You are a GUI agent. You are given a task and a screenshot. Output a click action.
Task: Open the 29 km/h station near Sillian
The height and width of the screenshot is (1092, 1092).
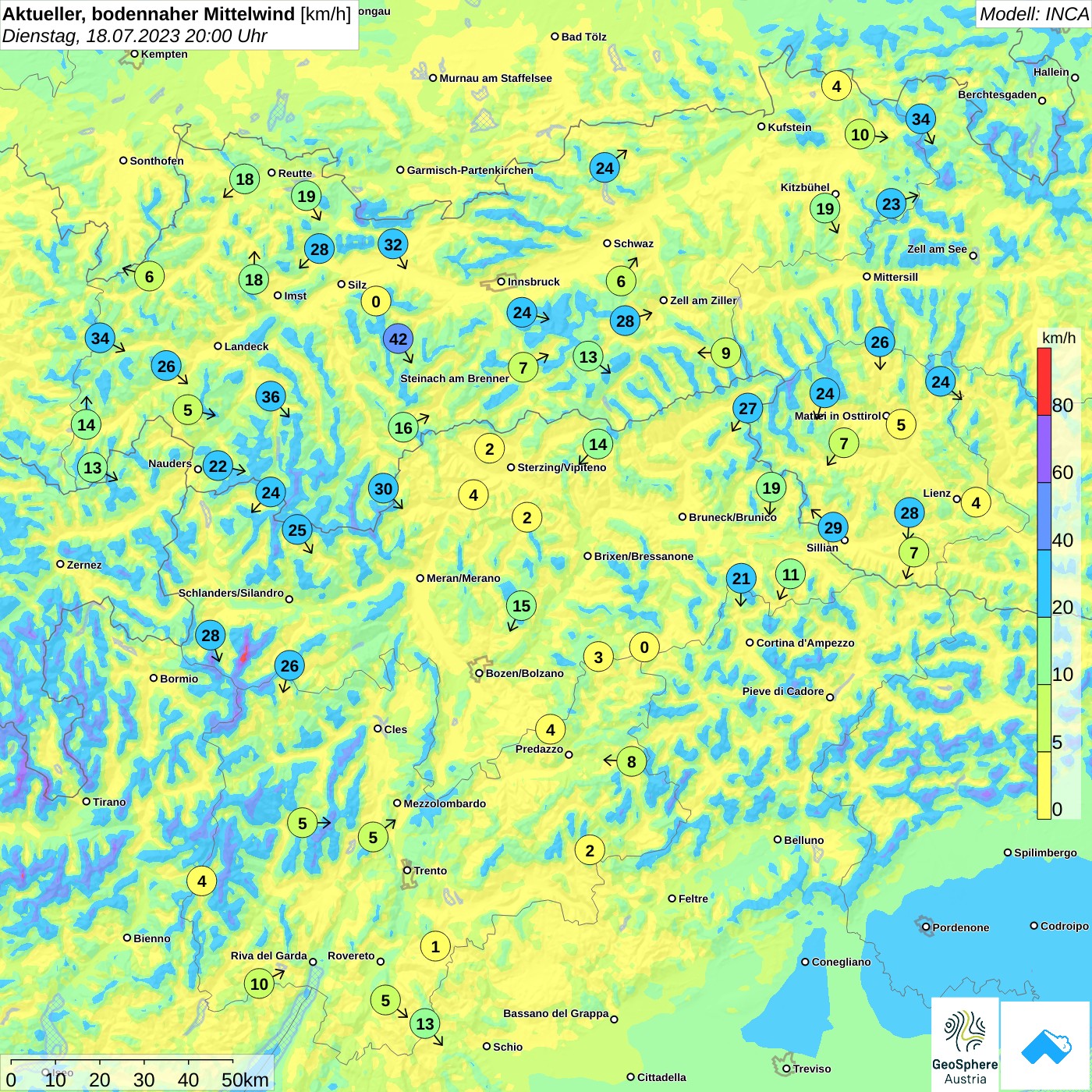pyautogui.click(x=833, y=527)
